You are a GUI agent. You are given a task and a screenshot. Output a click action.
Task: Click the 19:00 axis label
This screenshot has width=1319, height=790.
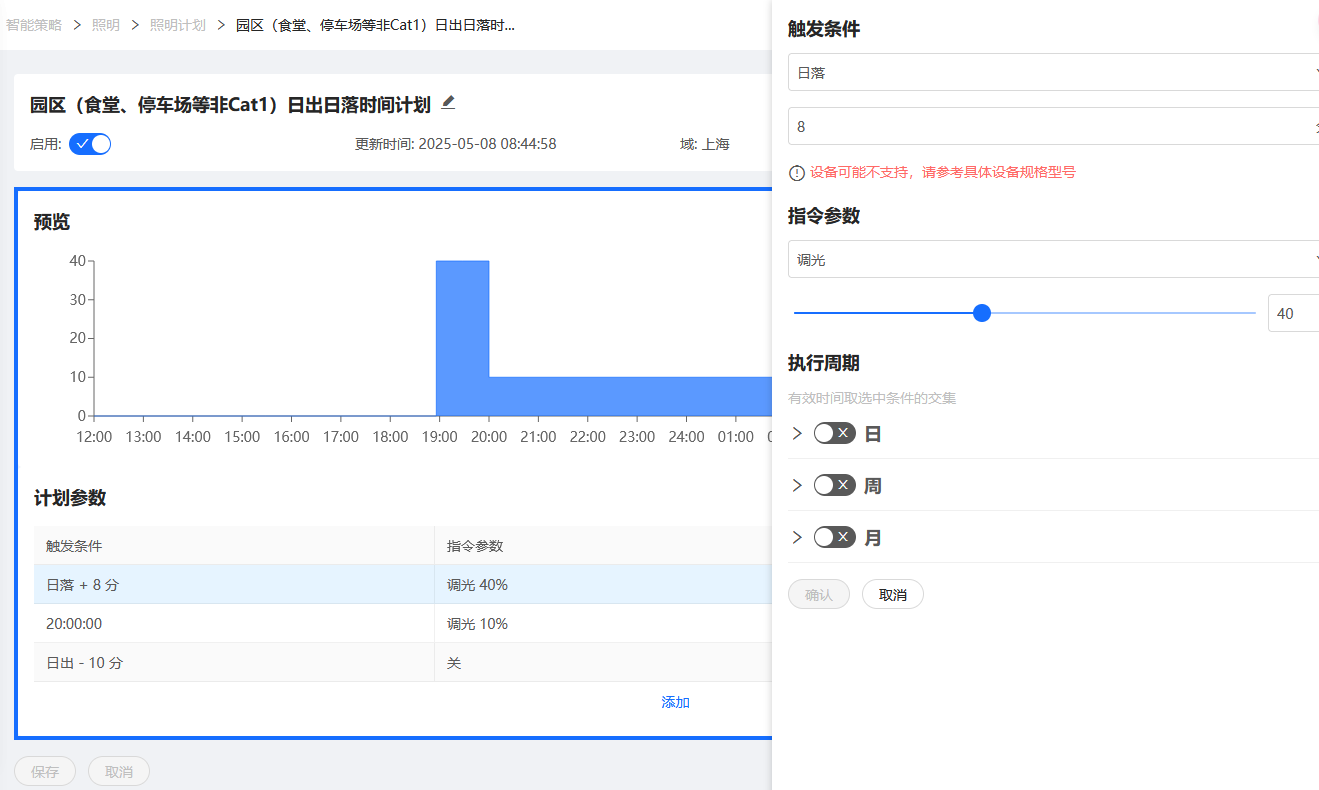coord(439,437)
